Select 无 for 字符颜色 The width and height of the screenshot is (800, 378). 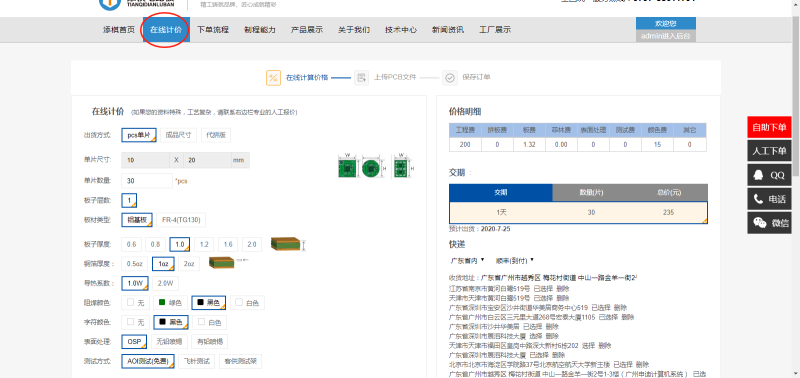[x=135, y=322]
